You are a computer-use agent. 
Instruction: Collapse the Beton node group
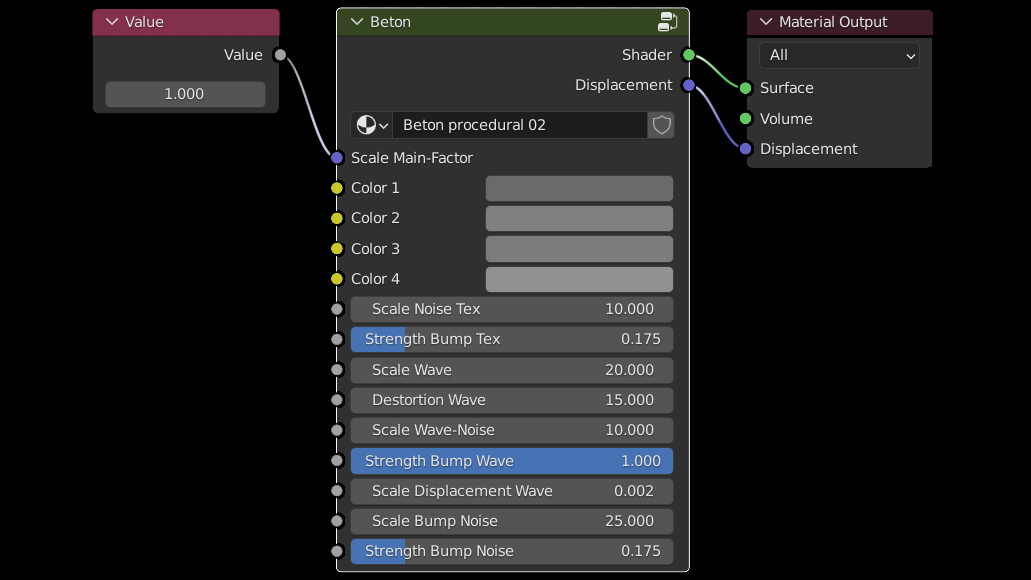point(356,22)
